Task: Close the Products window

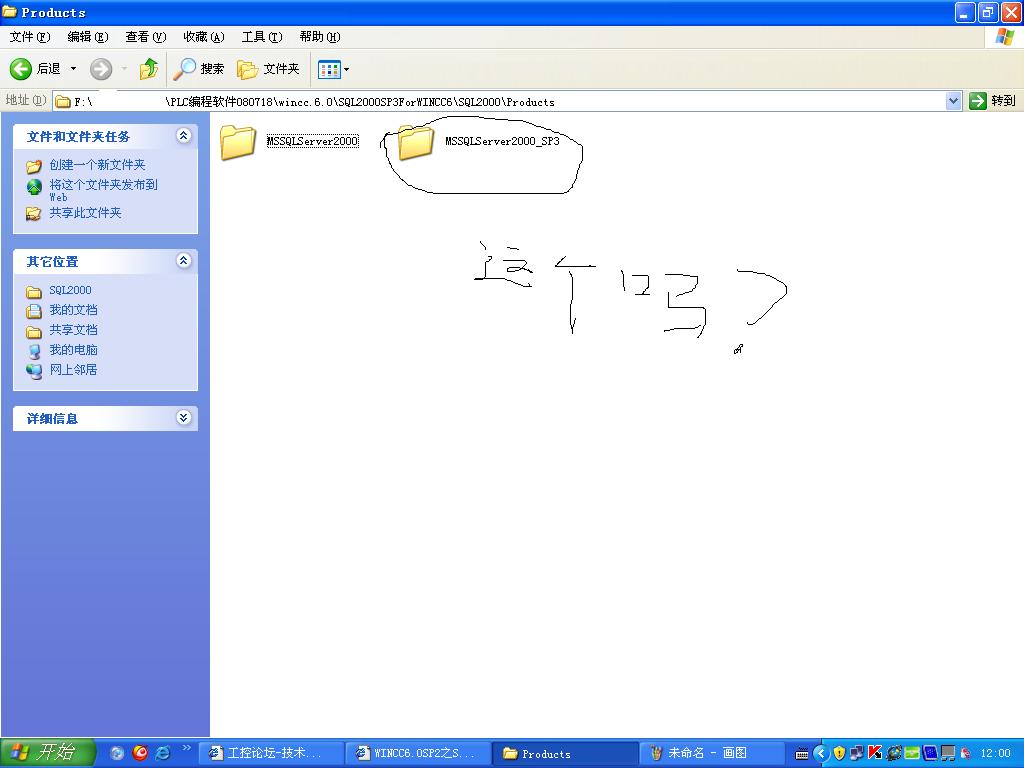Action: 1010,12
